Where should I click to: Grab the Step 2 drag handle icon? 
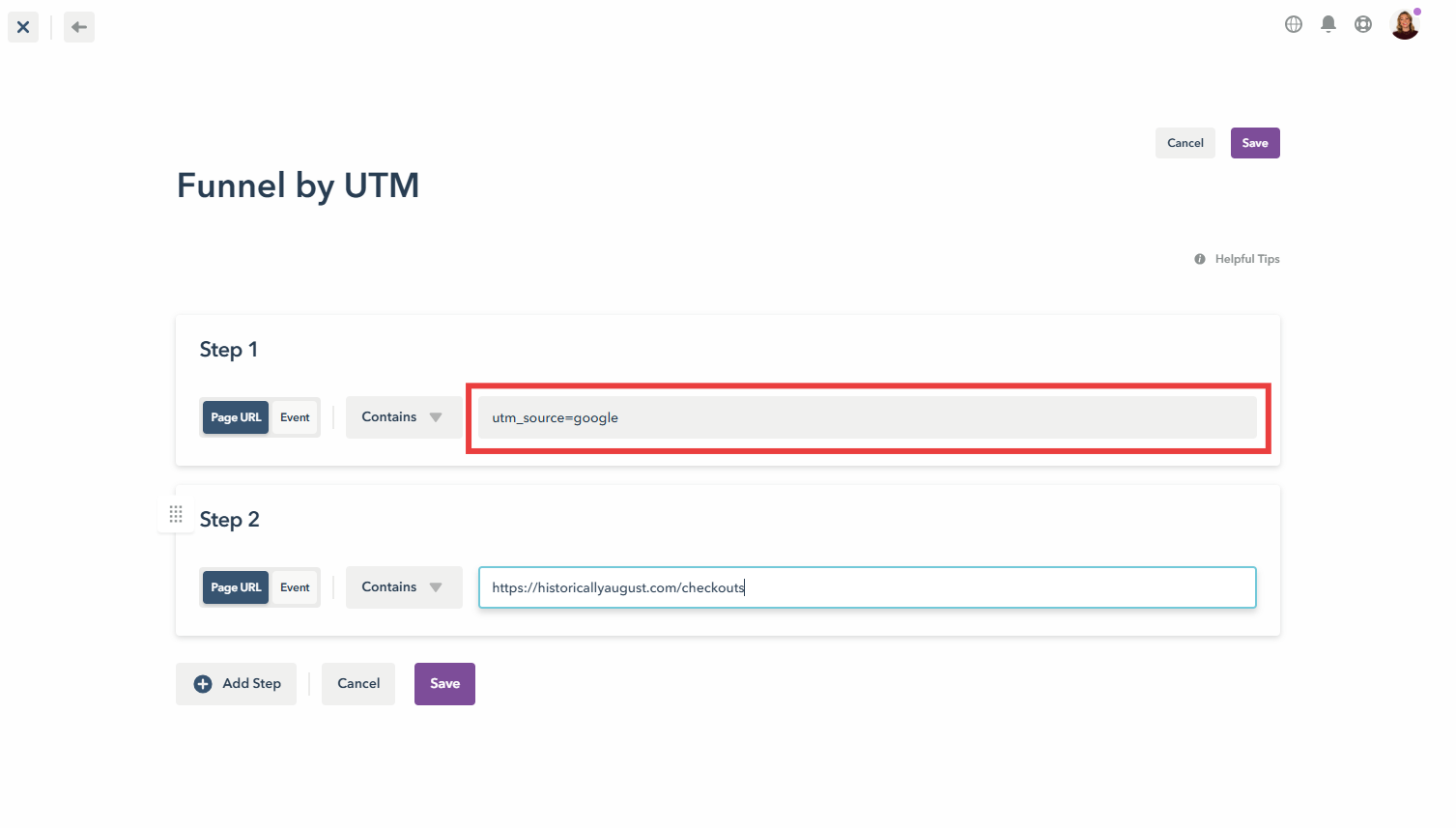pos(176,514)
